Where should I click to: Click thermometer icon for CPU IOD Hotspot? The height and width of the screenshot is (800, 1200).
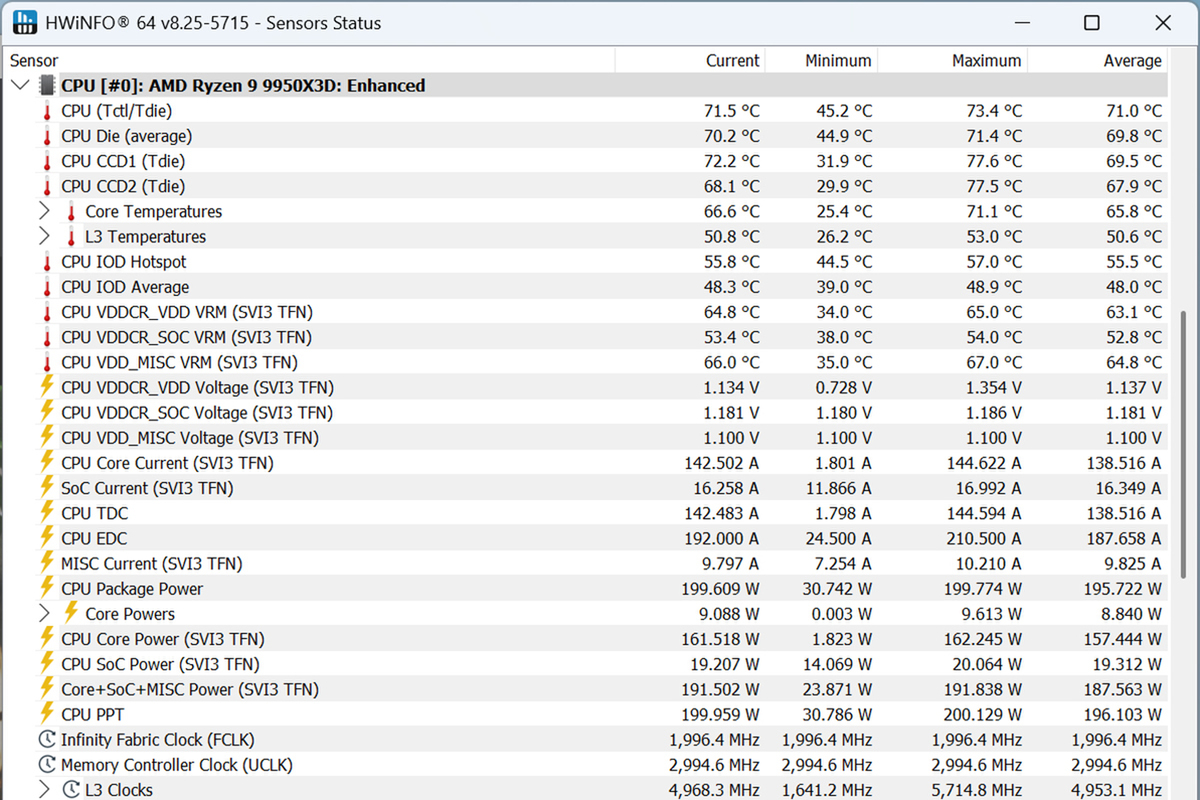click(x=46, y=262)
